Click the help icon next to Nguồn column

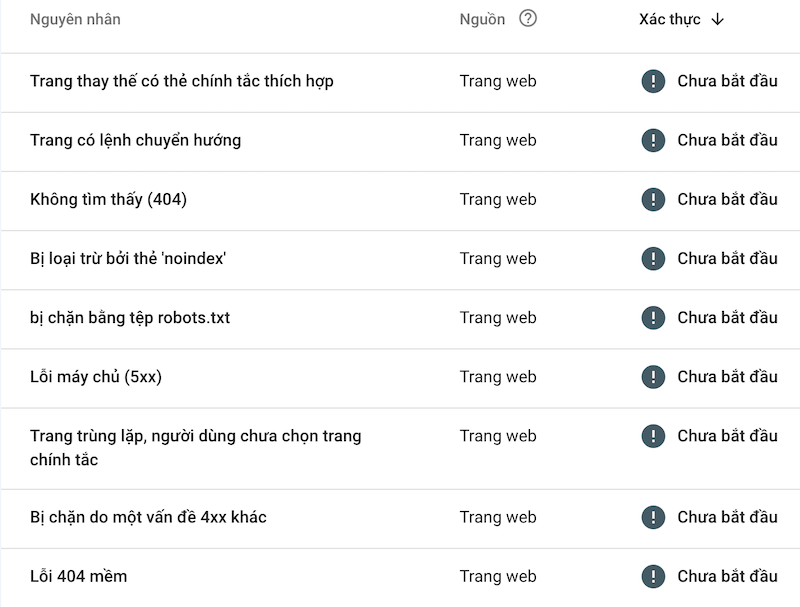click(529, 18)
